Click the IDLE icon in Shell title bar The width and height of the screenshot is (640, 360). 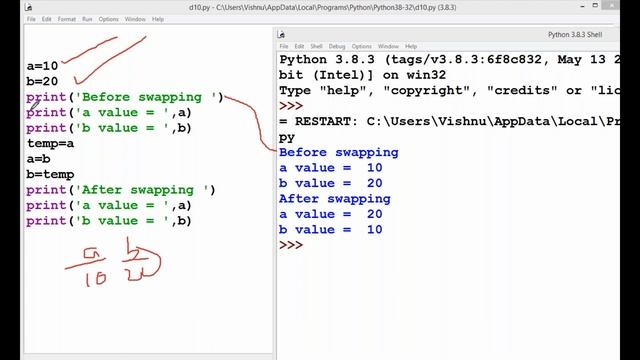point(281,35)
